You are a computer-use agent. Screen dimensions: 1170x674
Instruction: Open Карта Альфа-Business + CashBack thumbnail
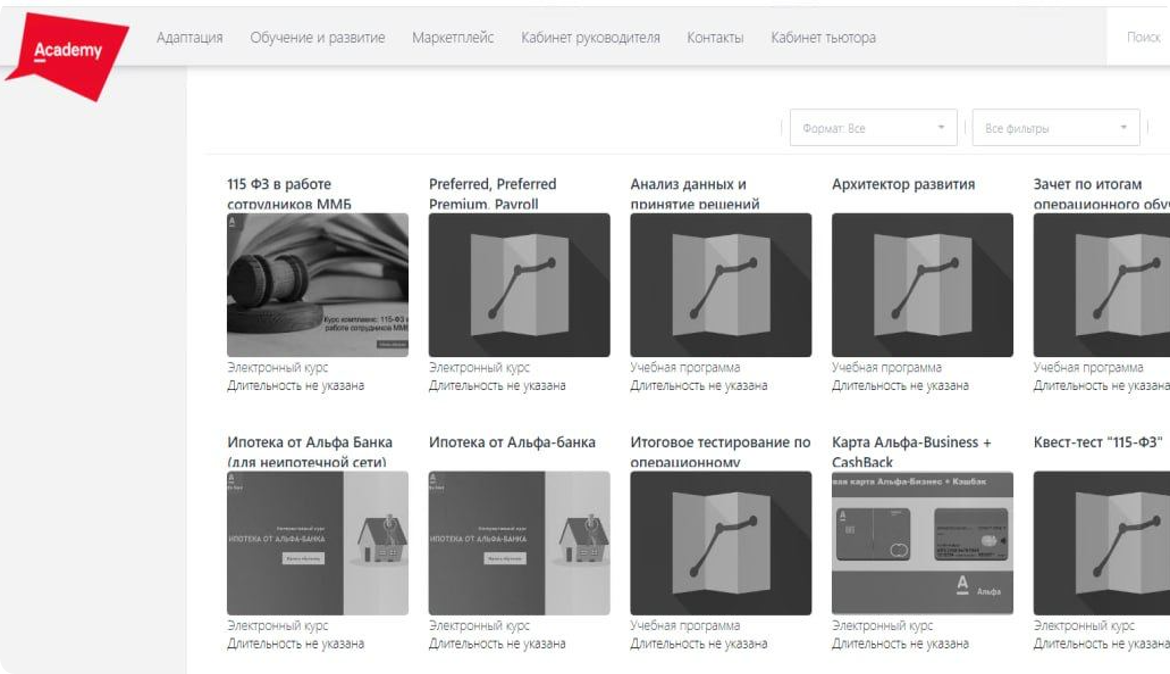922,543
